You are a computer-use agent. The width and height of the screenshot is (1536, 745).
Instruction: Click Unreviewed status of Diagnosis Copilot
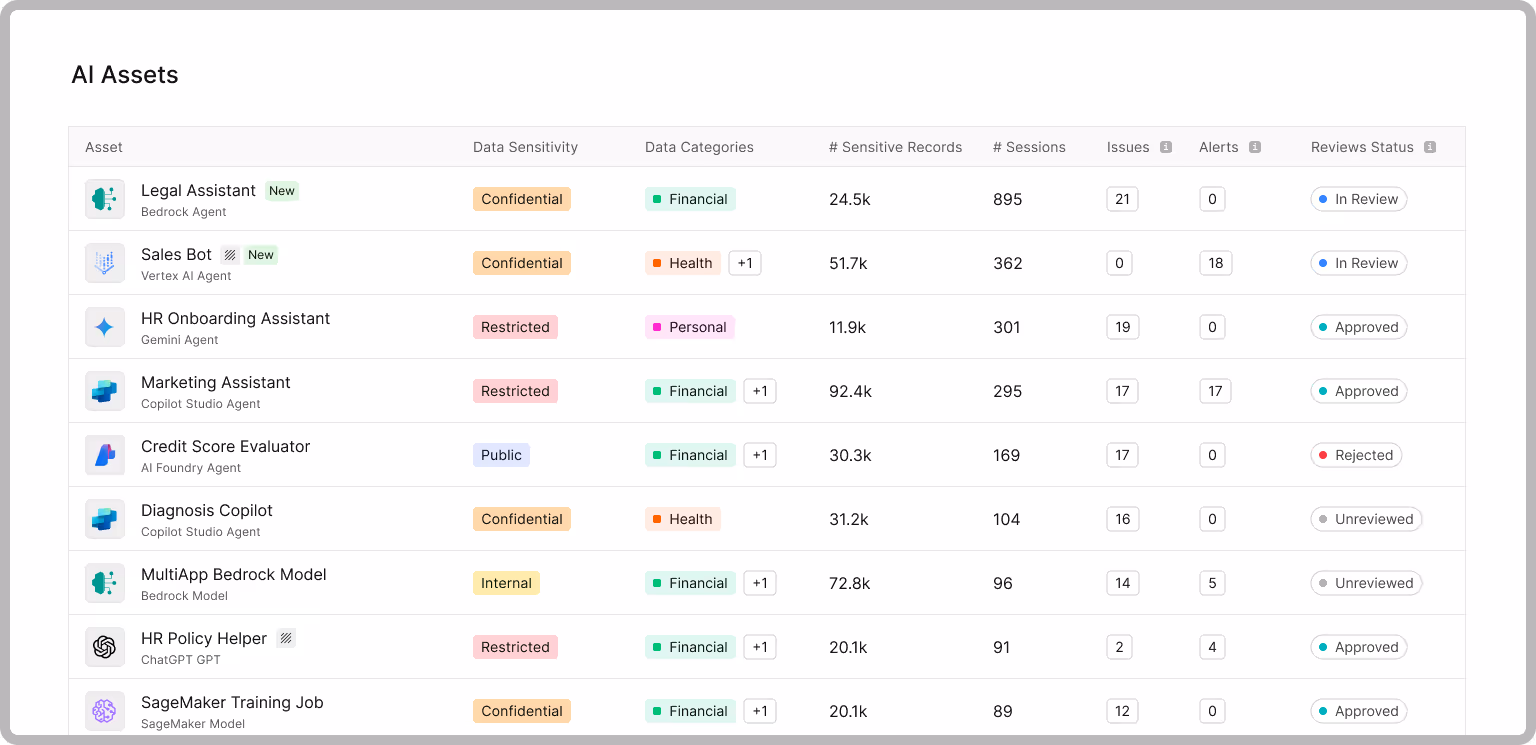(x=1366, y=519)
